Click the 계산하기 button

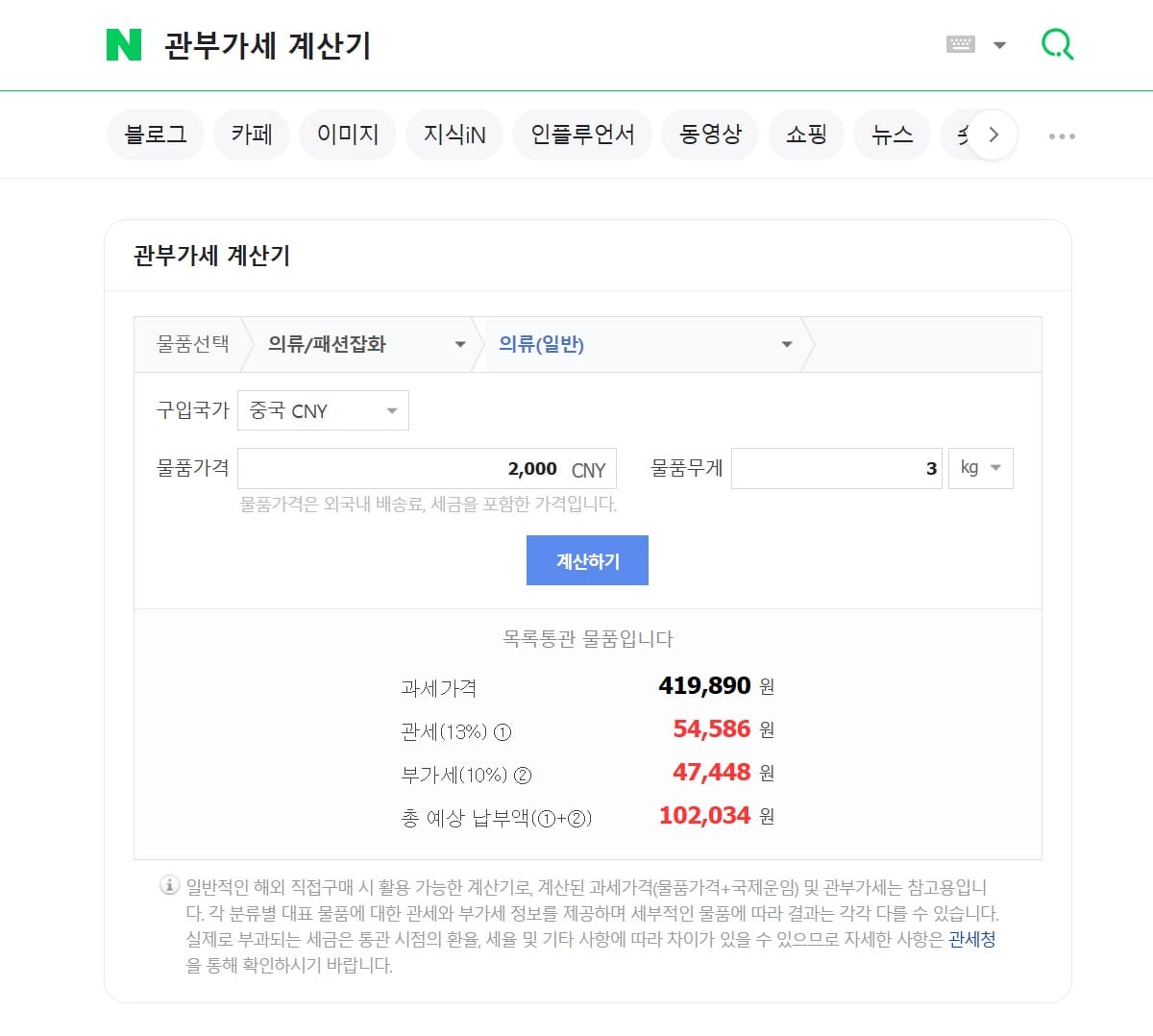[587, 560]
